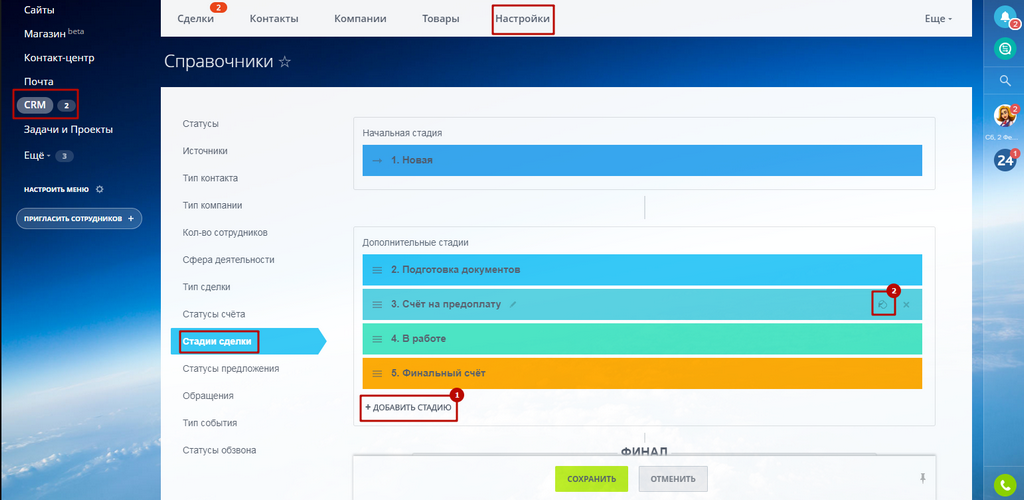Add Справочники page to favorites star

(285, 62)
